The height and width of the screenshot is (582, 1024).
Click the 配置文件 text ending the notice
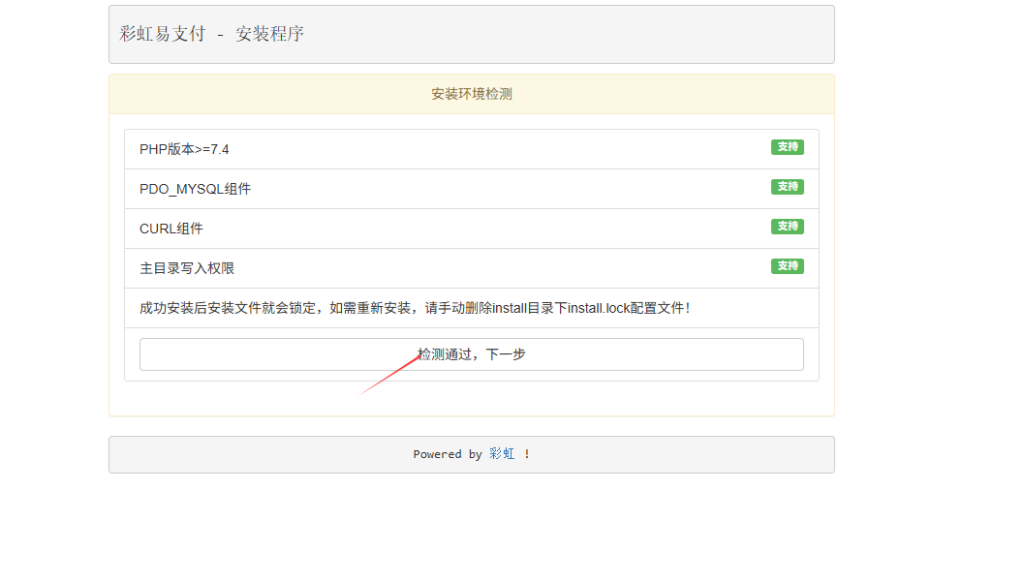(660, 308)
